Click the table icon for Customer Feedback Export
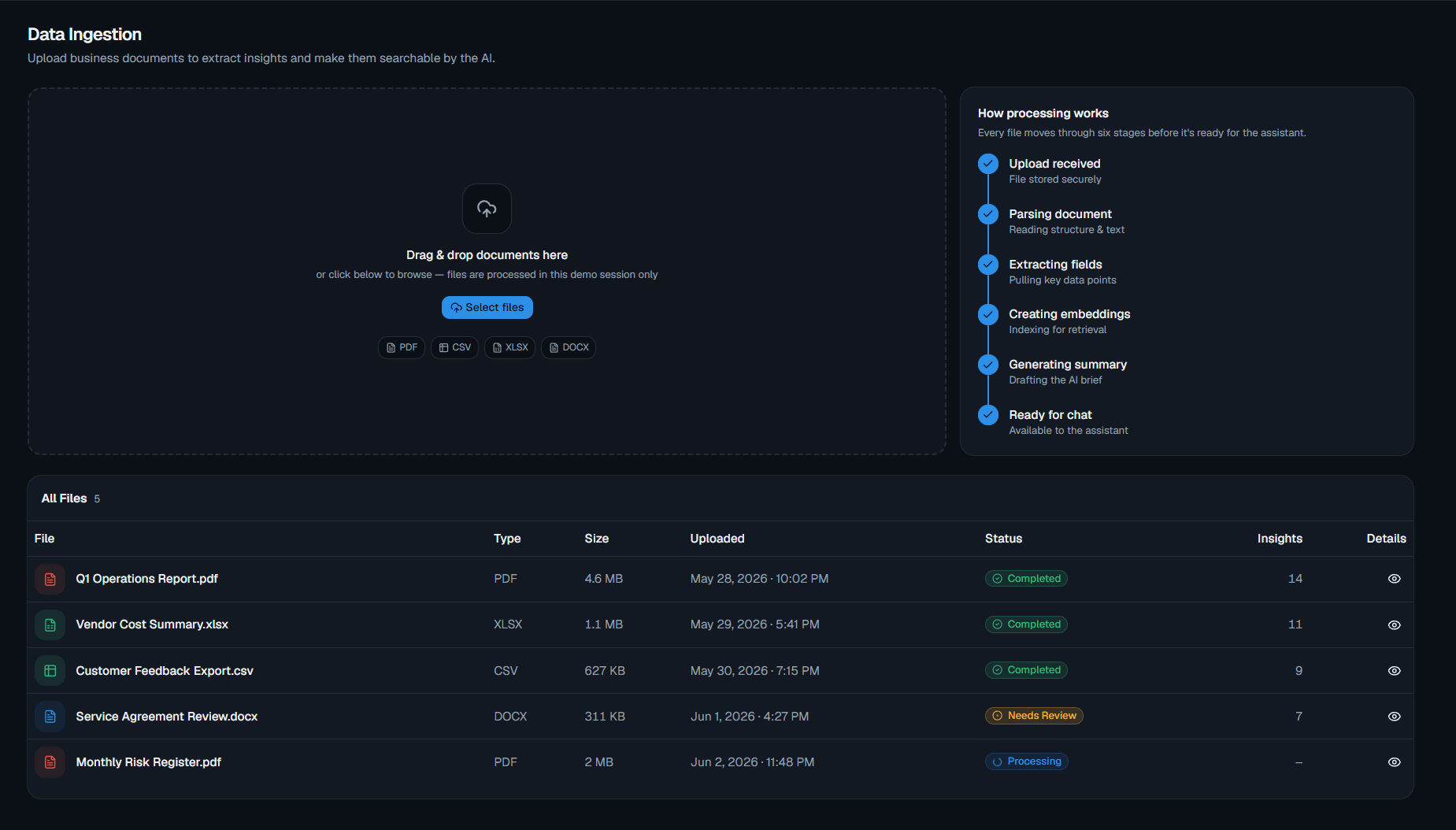Image resolution: width=1456 pixels, height=830 pixels. tap(50, 671)
